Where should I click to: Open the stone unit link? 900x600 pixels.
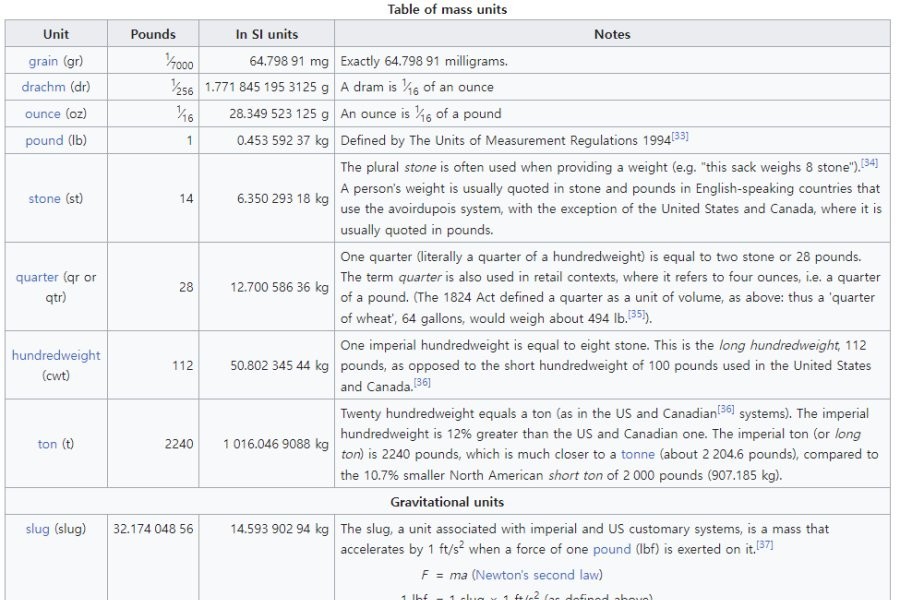pos(44,199)
